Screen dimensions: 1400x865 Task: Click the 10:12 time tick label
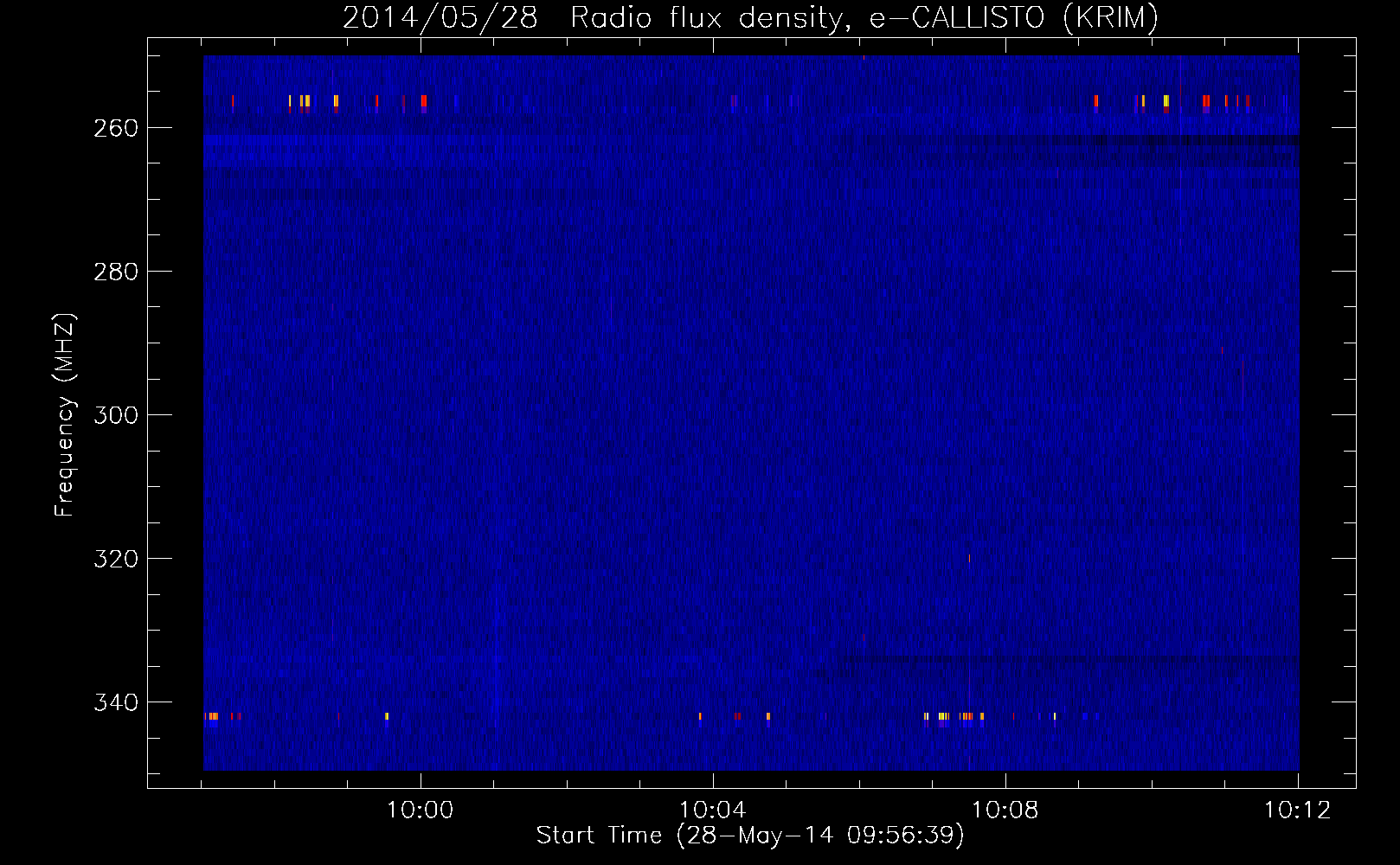click(x=1298, y=811)
